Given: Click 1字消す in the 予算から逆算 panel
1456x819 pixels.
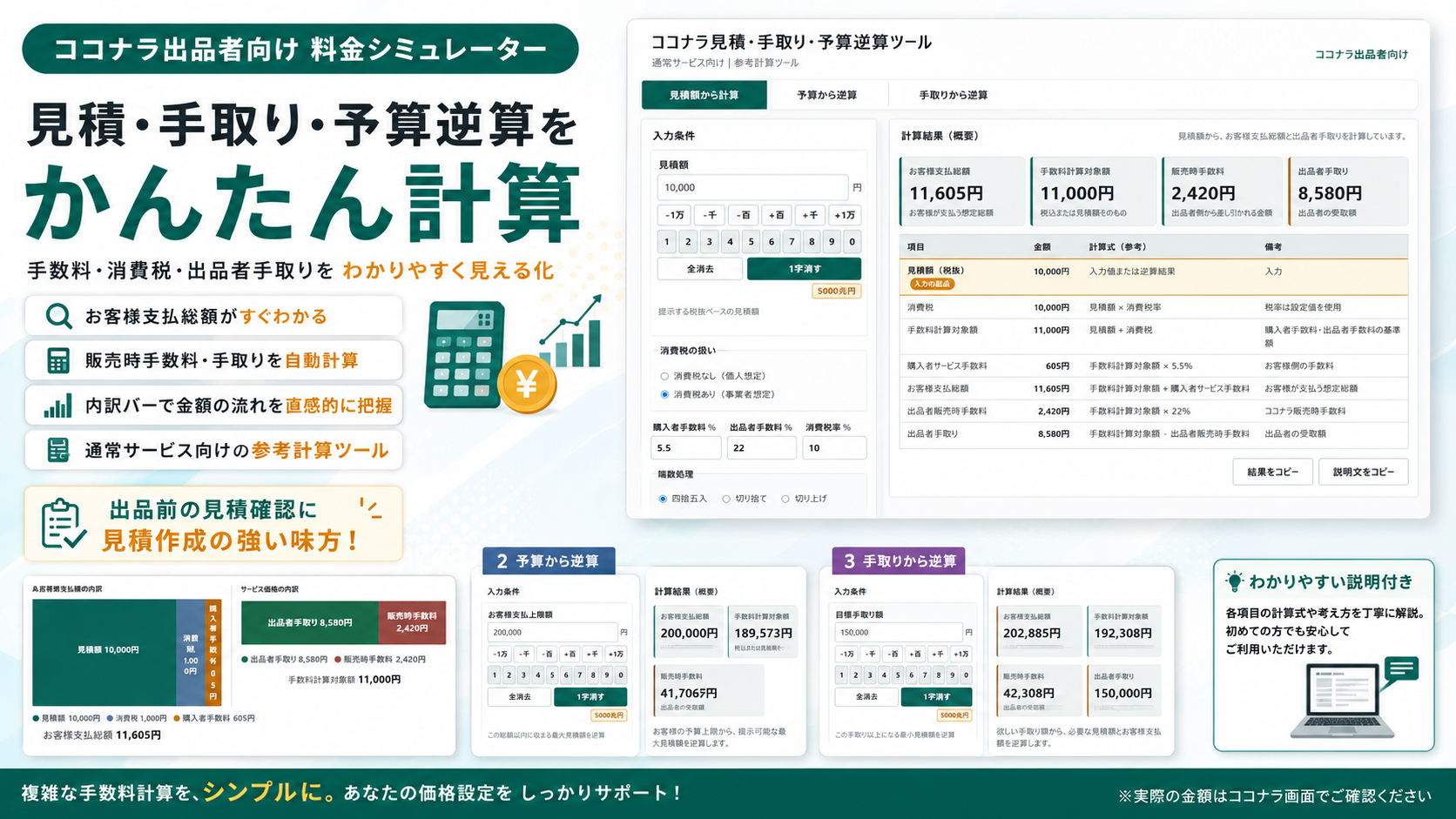Looking at the screenshot, I should pos(590,696).
